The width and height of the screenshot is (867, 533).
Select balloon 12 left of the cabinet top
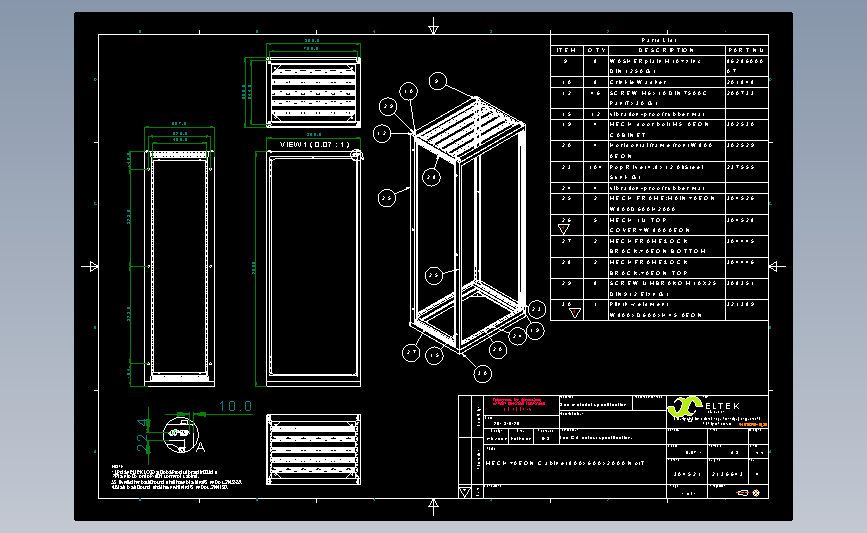(x=382, y=134)
